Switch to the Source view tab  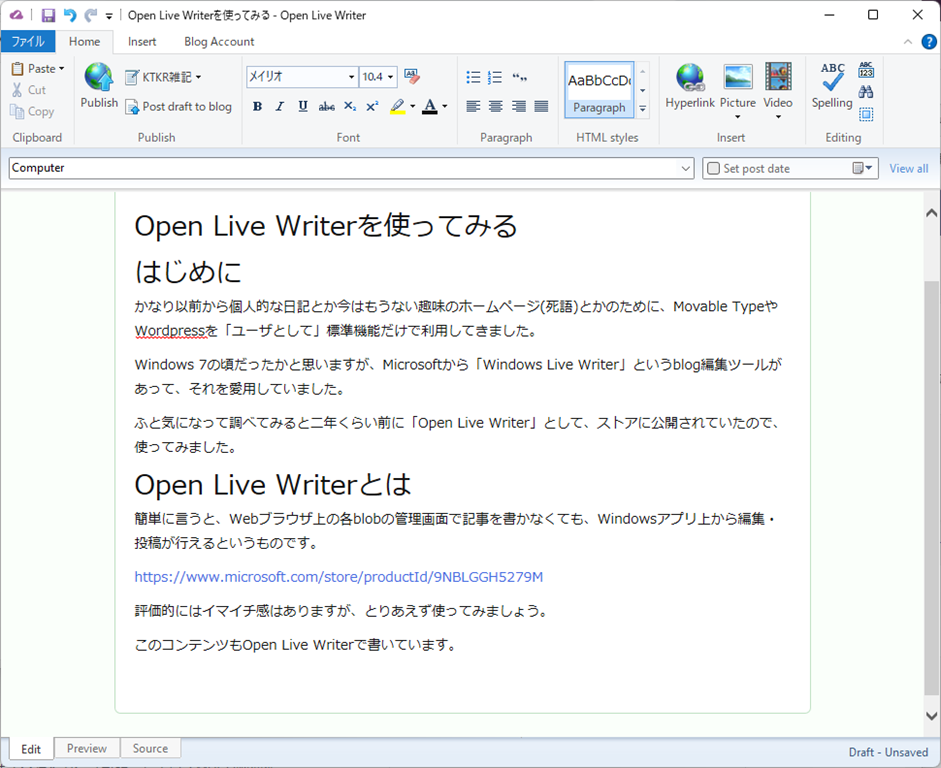pos(150,748)
